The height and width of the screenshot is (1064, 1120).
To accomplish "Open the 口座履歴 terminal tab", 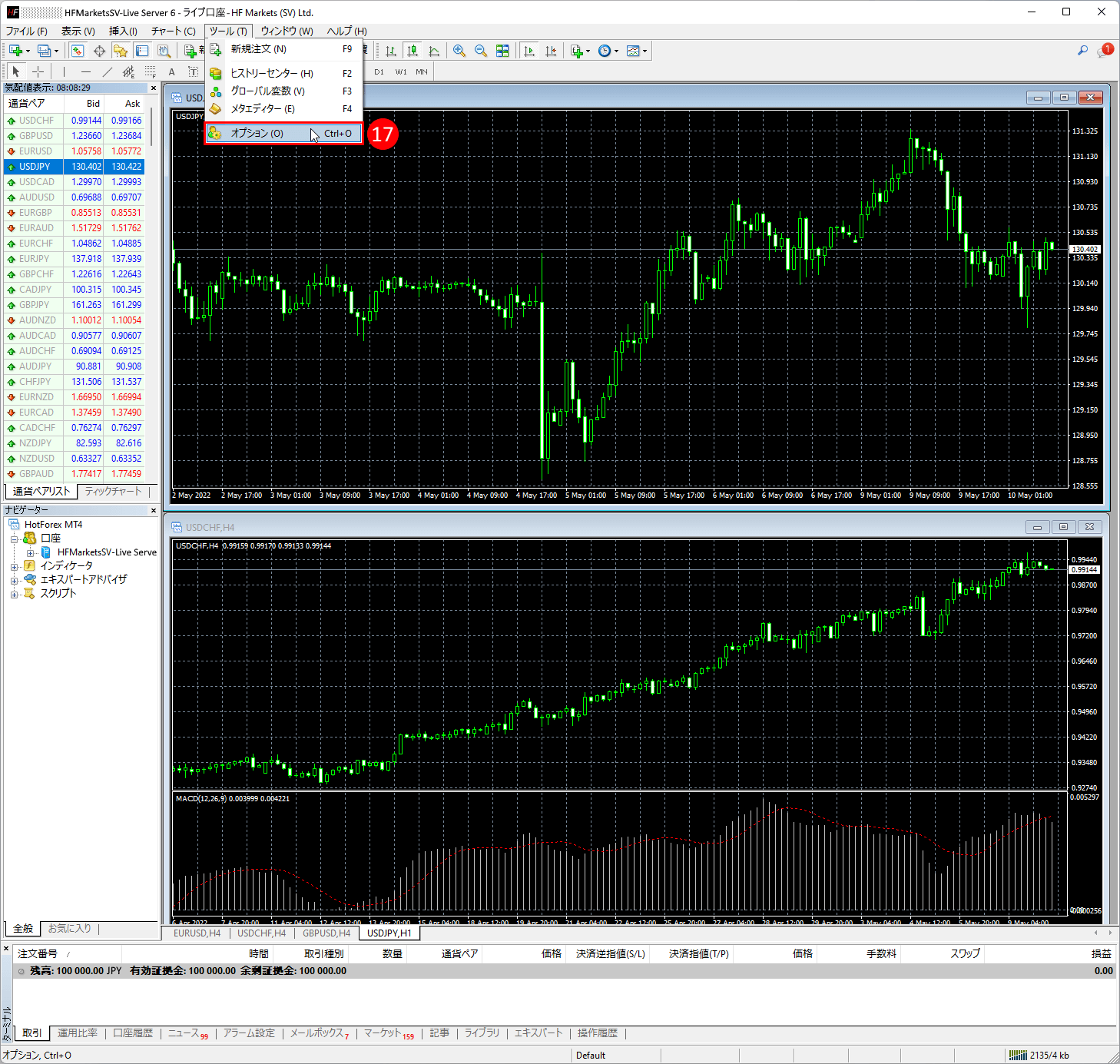I will pos(132,1033).
